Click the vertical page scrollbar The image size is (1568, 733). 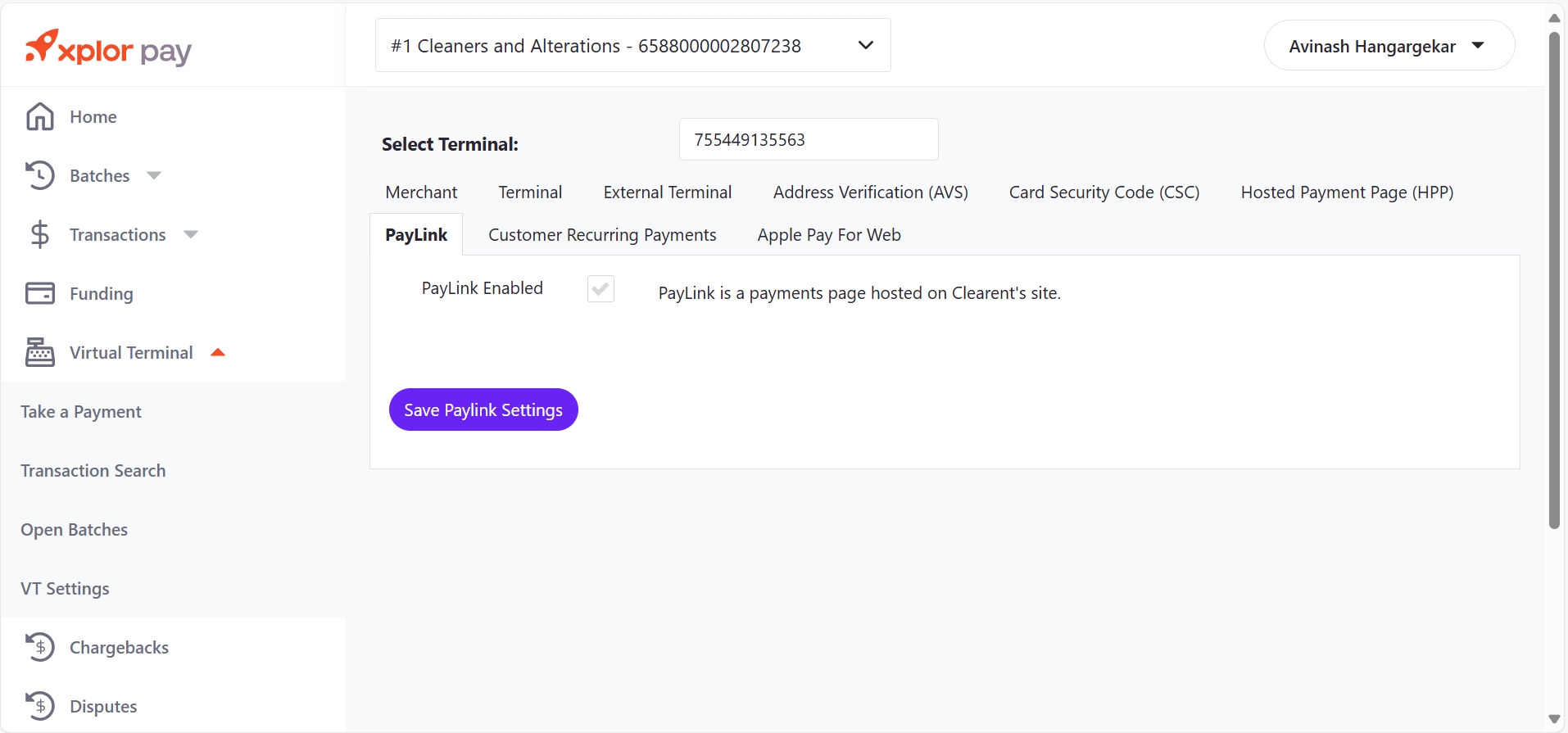[1554, 278]
